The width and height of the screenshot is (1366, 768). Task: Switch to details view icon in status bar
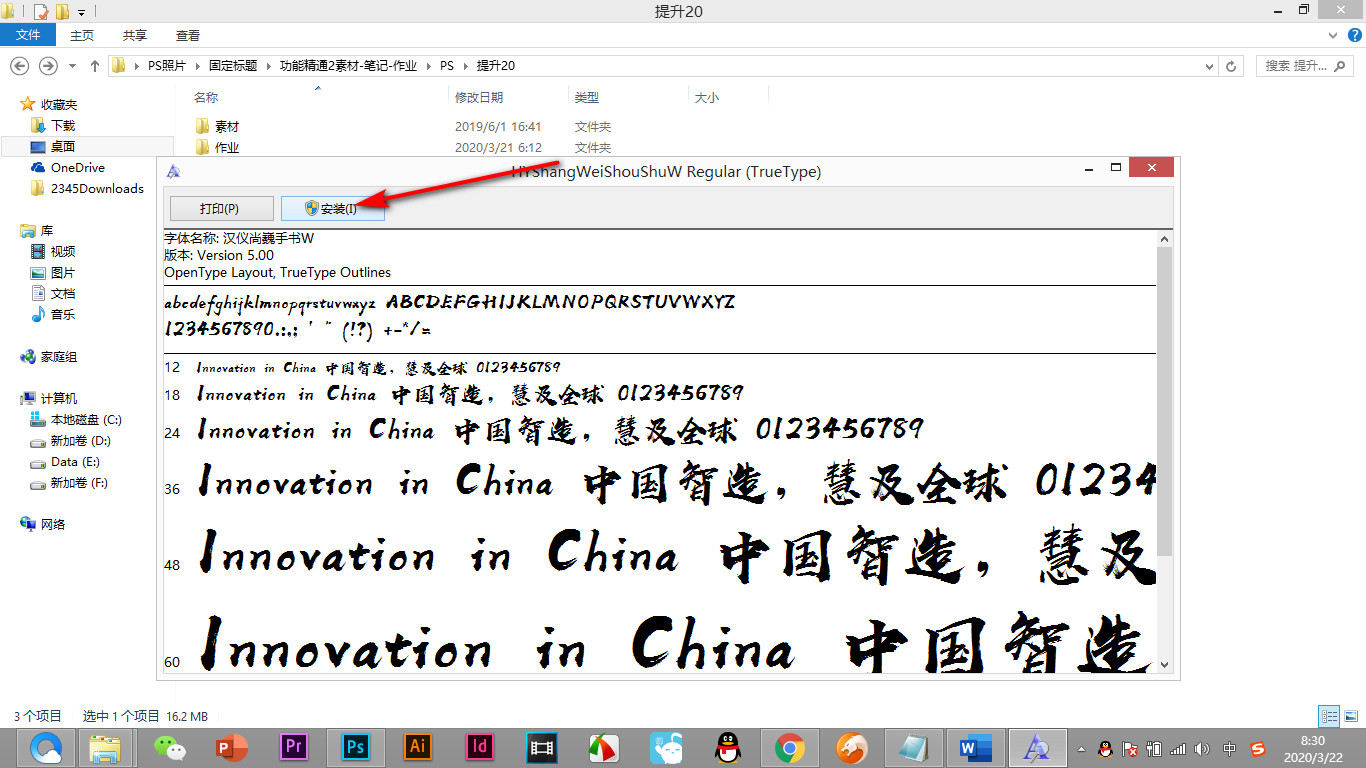point(1329,716)
